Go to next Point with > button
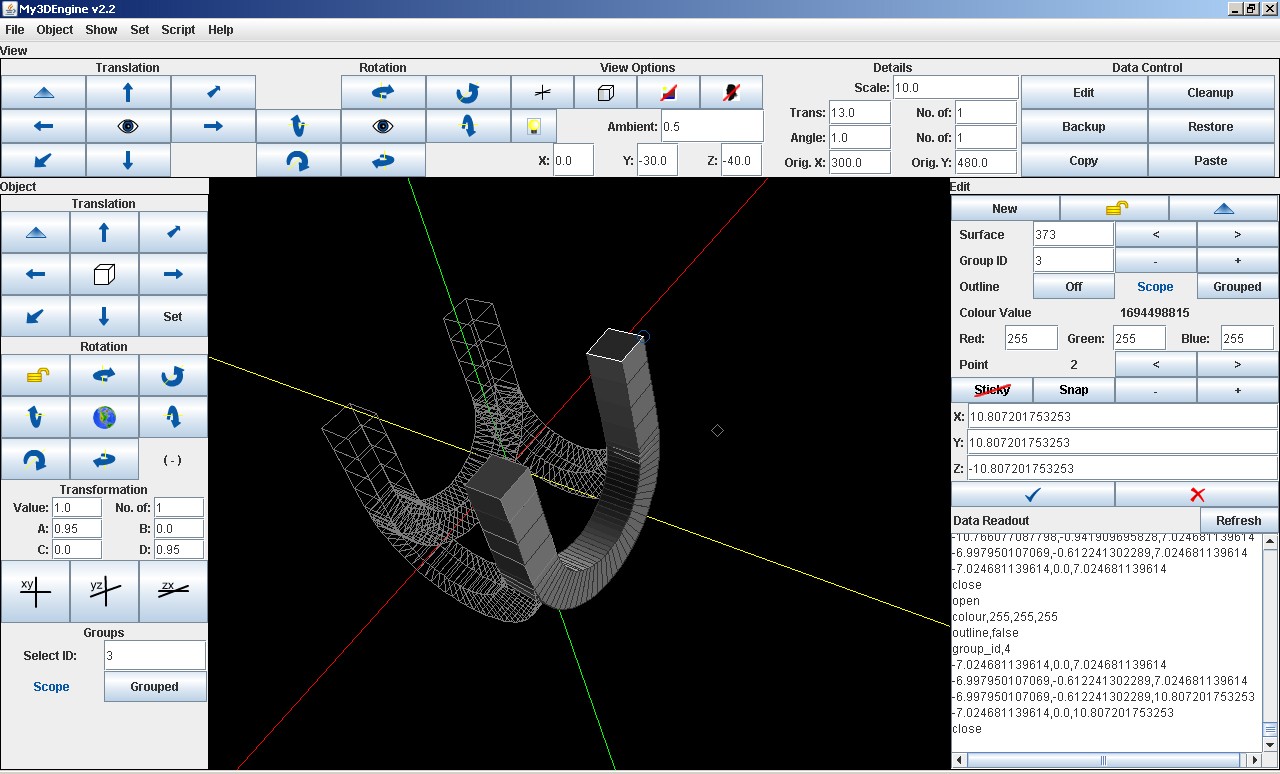Screen dimensions: 1280x774 1237,364
